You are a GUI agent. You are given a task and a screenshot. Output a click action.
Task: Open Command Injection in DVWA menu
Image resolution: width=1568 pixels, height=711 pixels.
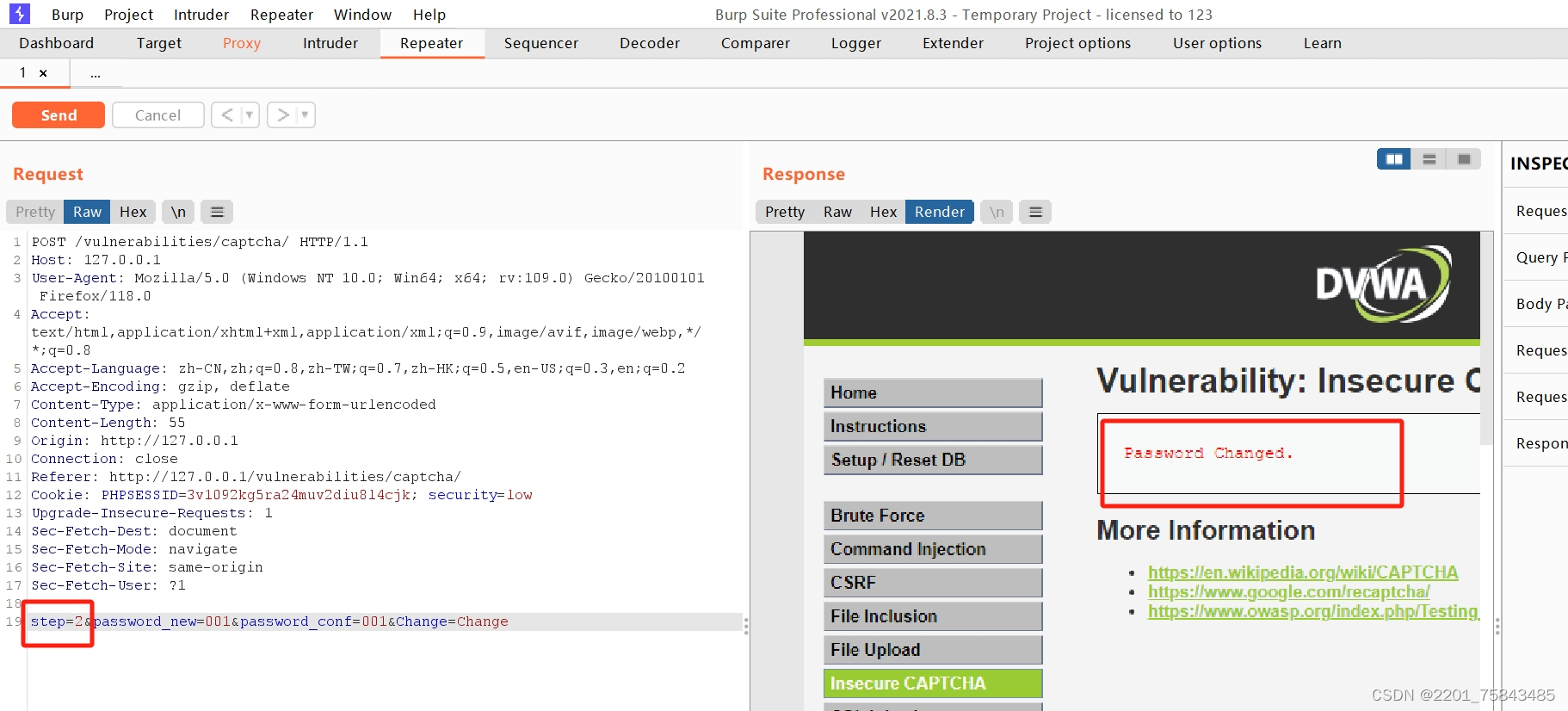point(933,549)
